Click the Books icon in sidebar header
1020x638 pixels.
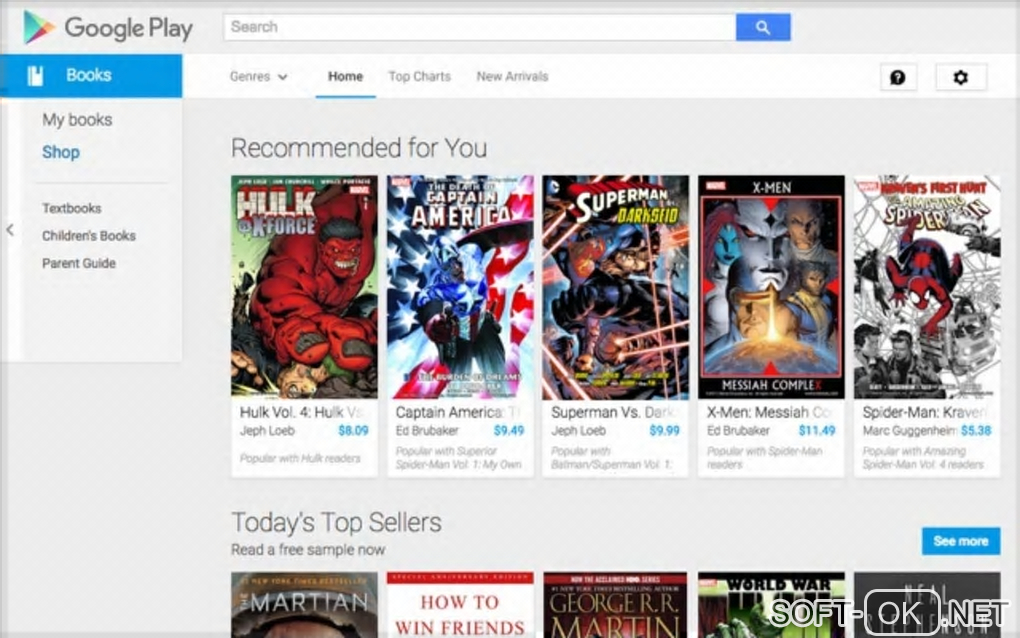click(35, 75)
